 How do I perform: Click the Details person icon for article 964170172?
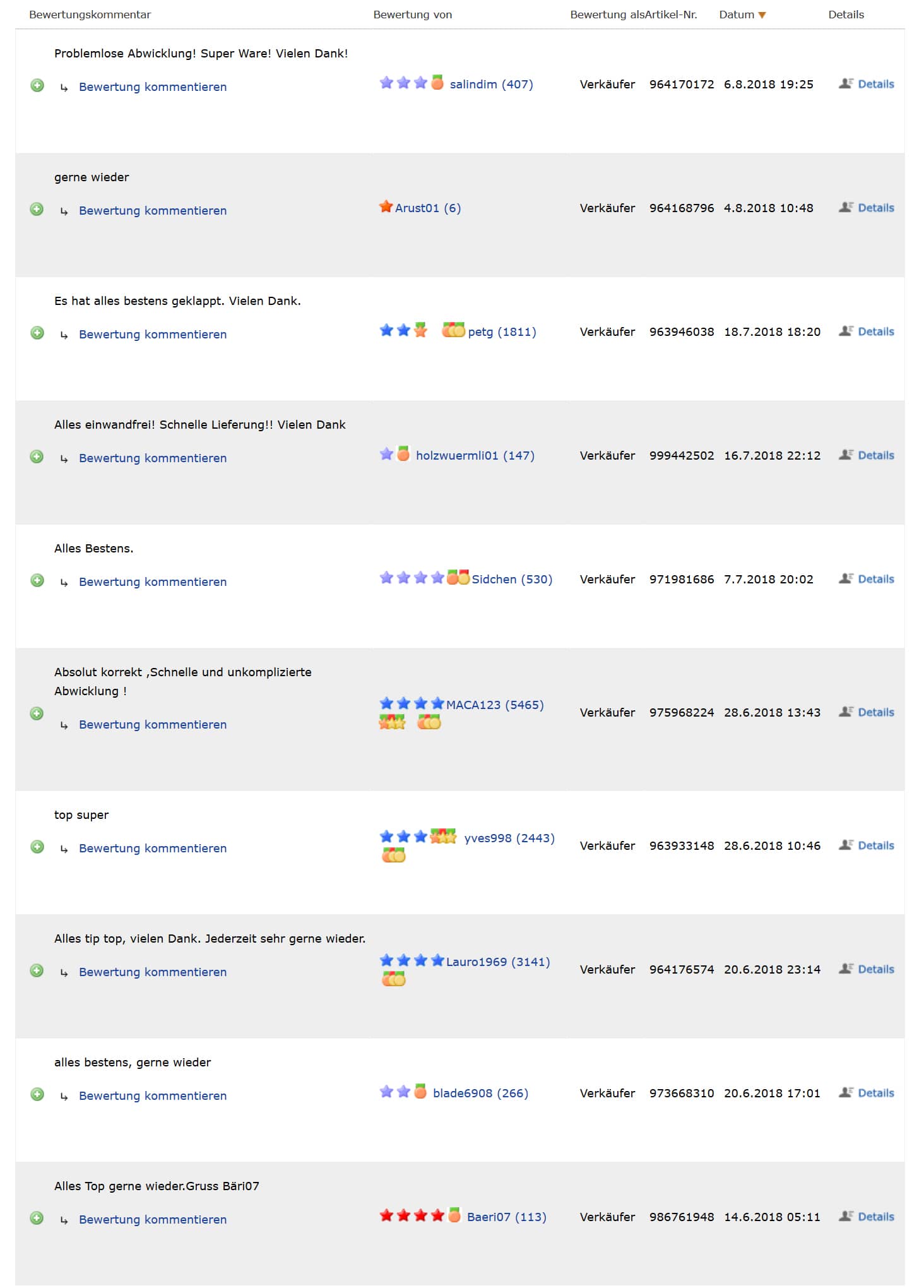[x=846, y=83]
